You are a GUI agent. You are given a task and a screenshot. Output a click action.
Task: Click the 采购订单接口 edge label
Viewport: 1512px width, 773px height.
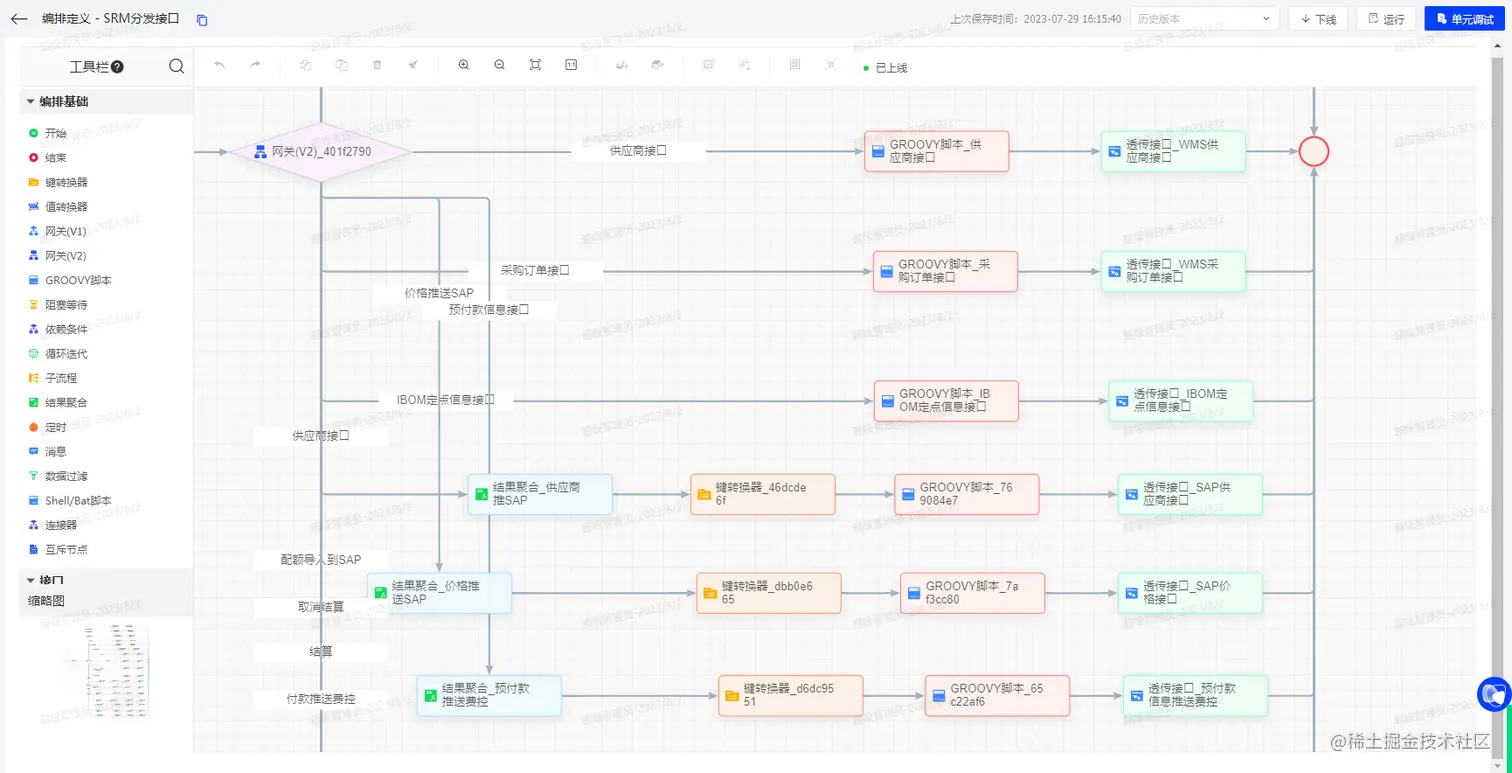(535, 270)
